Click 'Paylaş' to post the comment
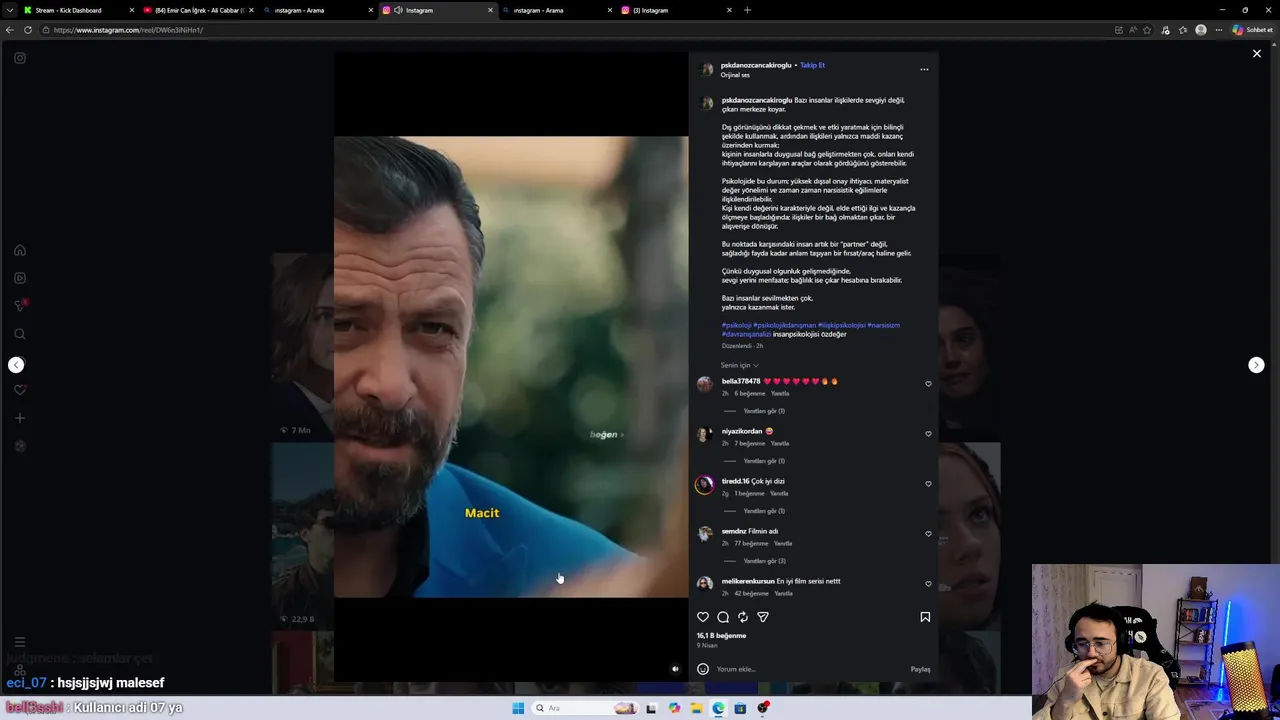1280x720 pixels. tap(920, 669)
